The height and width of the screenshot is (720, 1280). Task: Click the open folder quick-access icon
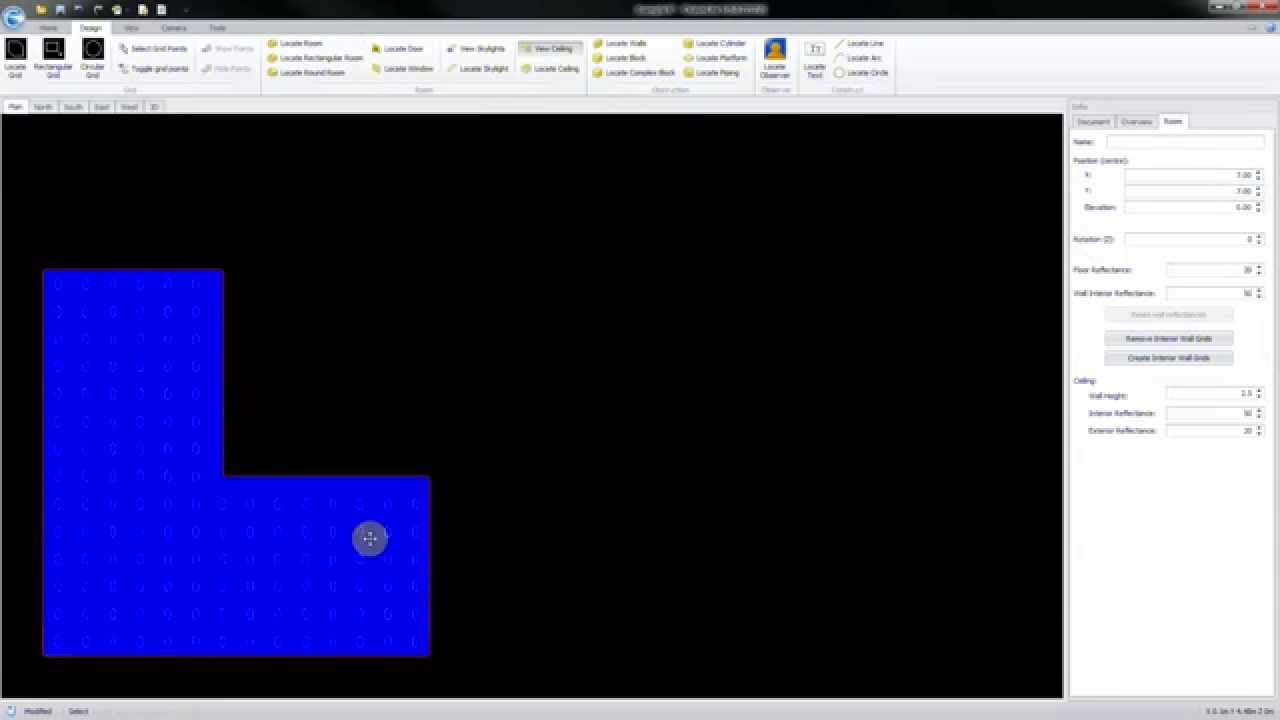coord(41,10)
